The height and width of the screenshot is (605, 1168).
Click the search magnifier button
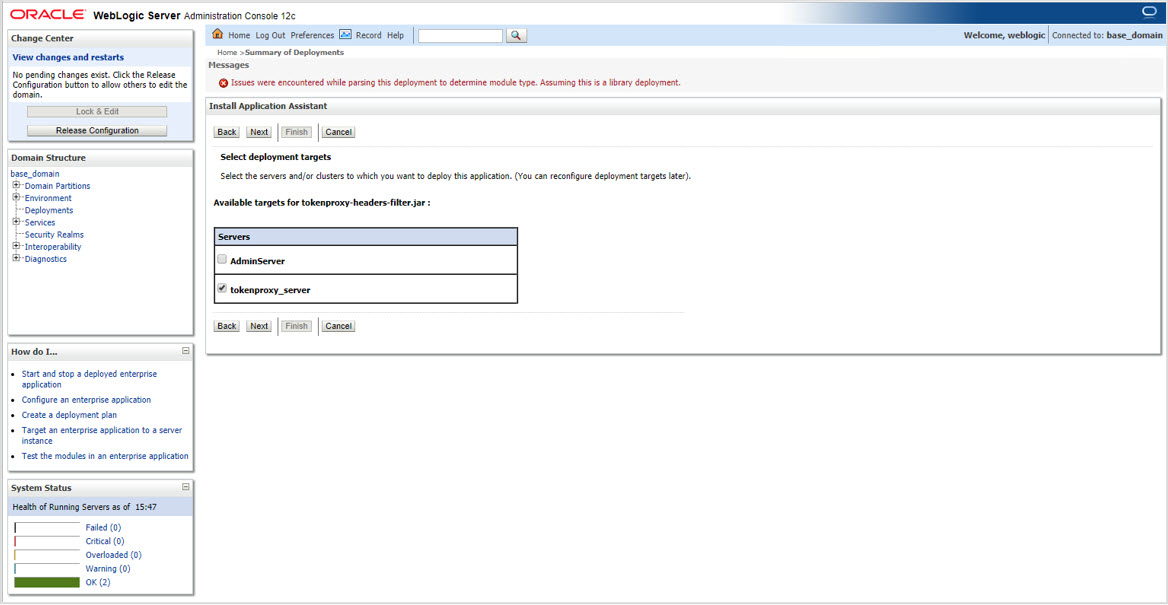pyautogui.click(x=517, y=36)
